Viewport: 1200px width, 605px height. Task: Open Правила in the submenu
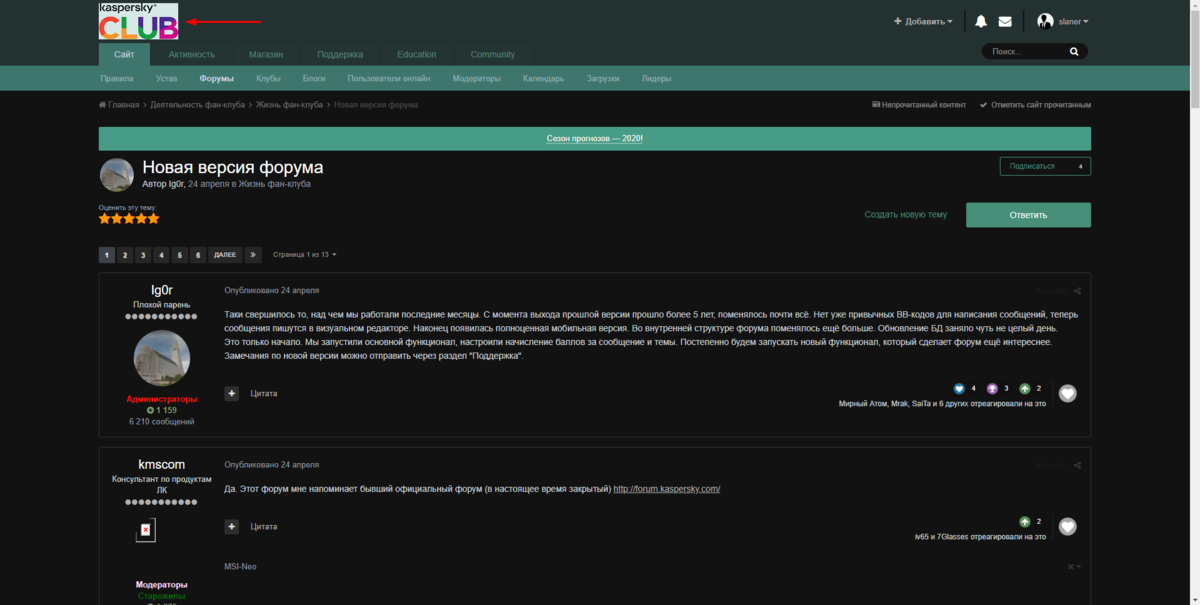click(x=117, y=79)
